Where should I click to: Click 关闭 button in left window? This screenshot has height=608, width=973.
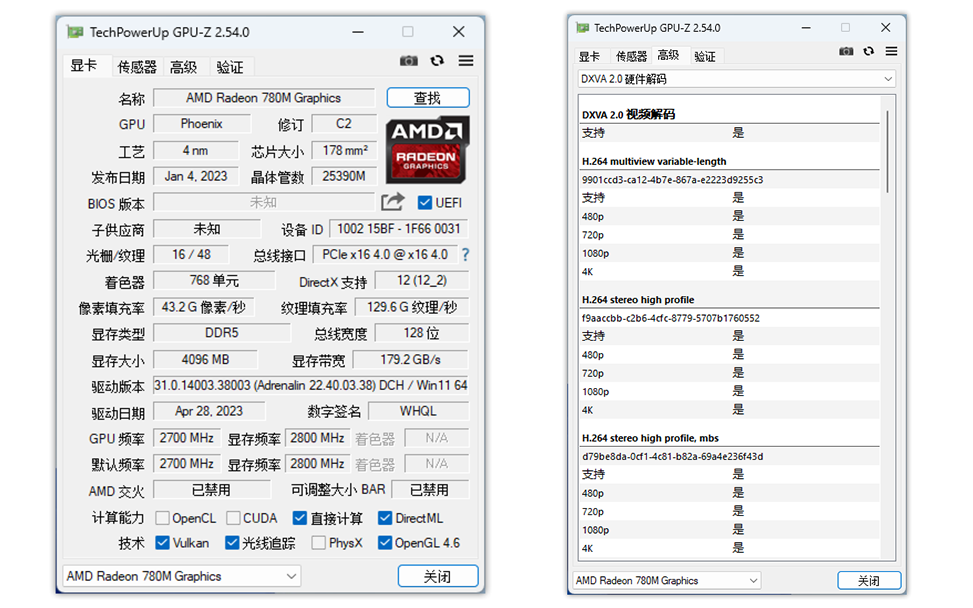tap(437, 576)
